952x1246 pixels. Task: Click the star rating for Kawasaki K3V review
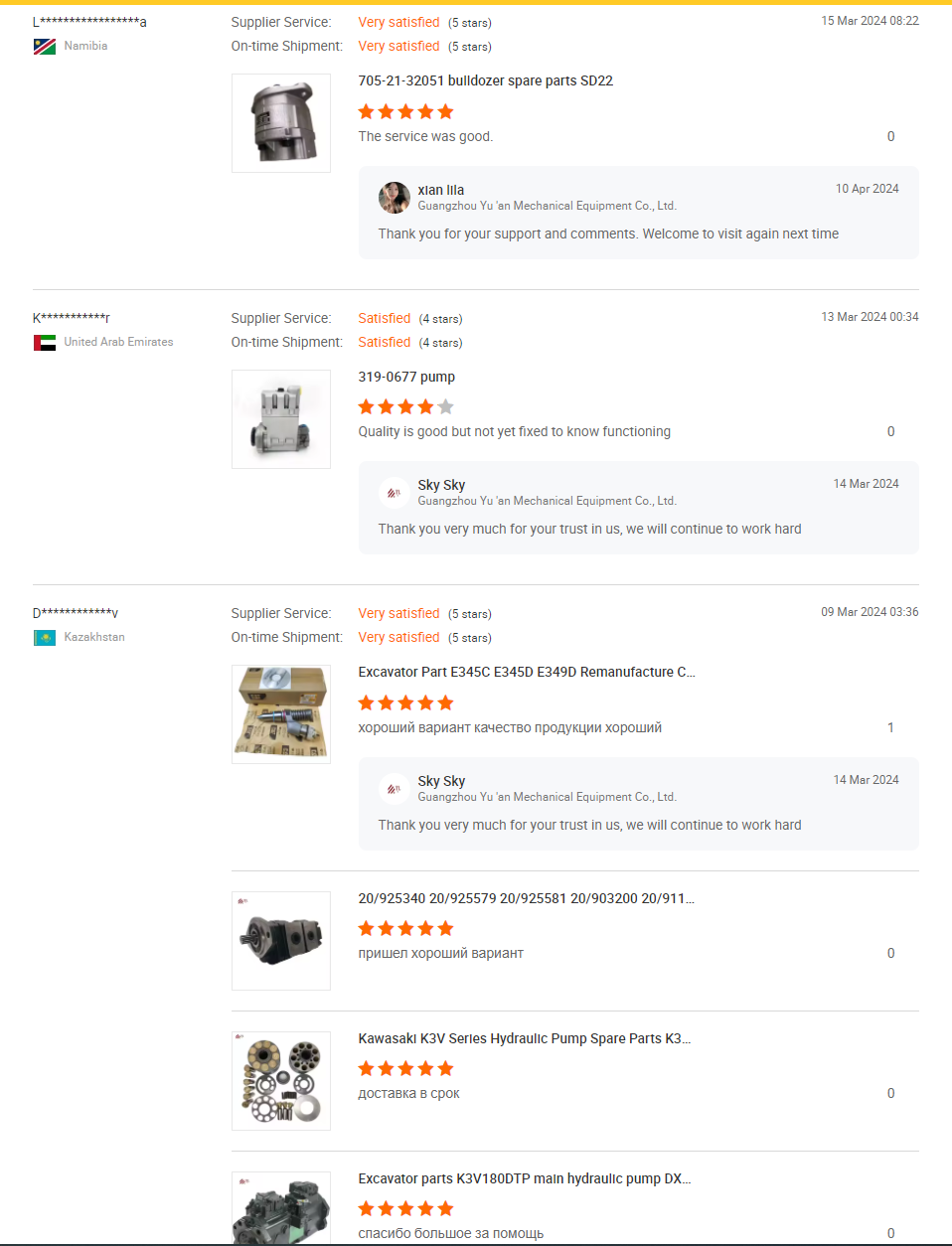pos(405,1068)
